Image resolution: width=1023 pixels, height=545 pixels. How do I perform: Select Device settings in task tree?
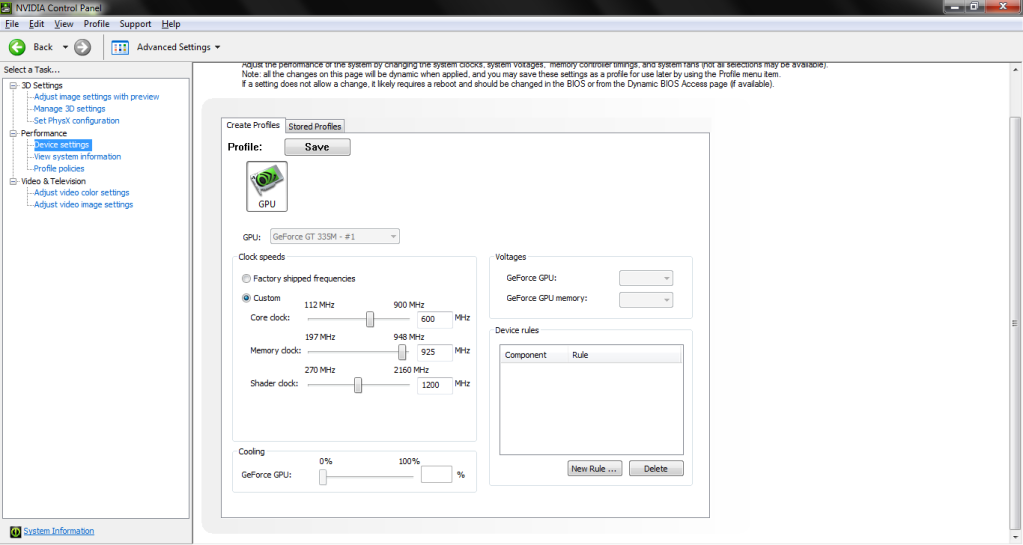(x=62, y=145)
